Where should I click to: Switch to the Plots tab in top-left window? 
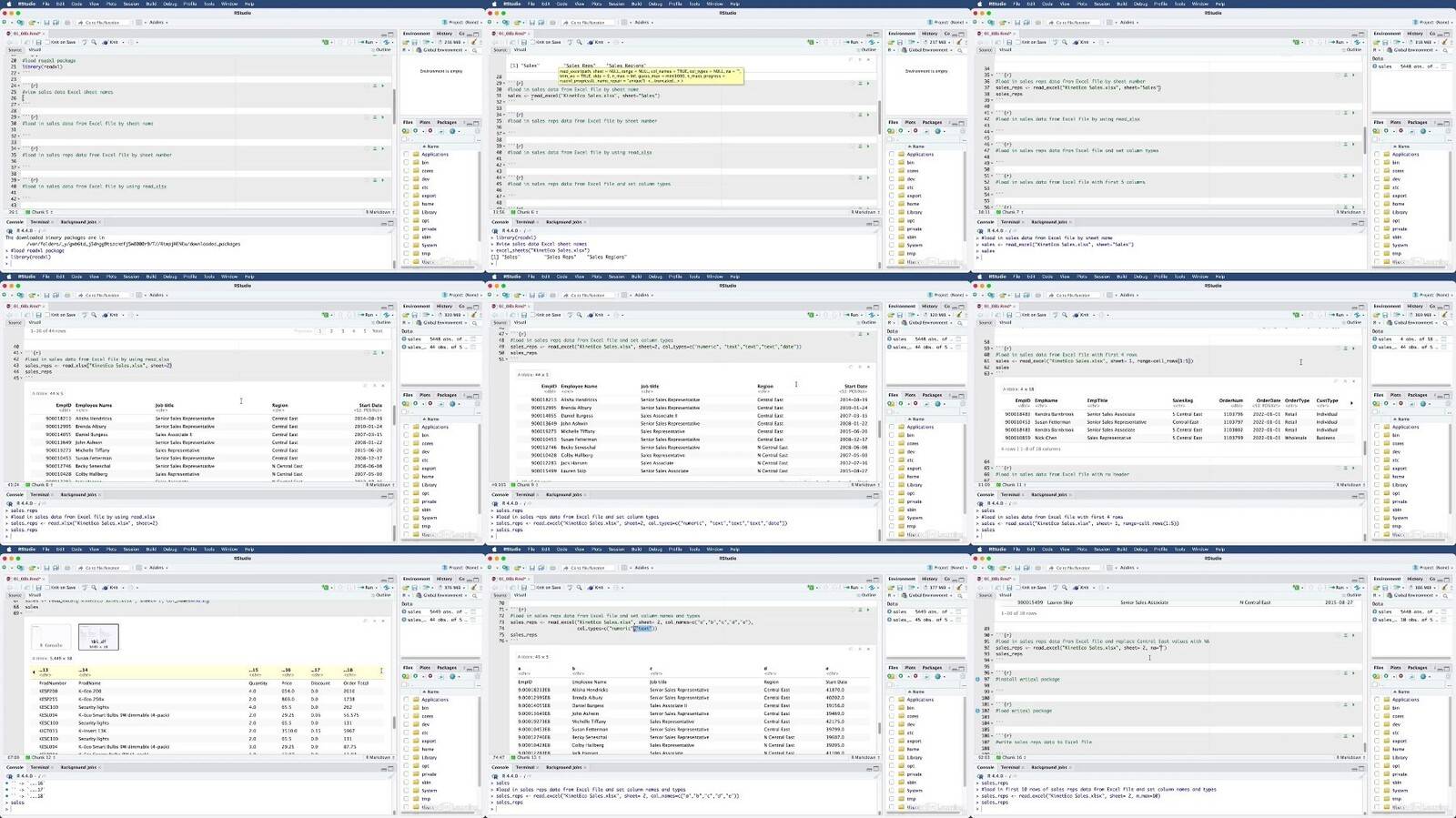click(424, 122)
